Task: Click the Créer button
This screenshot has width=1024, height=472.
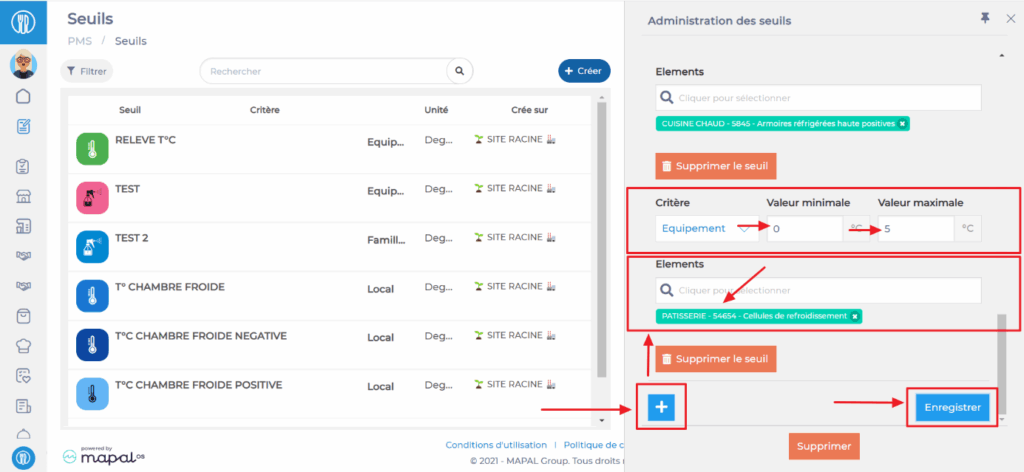Action: tap(584, 71)
